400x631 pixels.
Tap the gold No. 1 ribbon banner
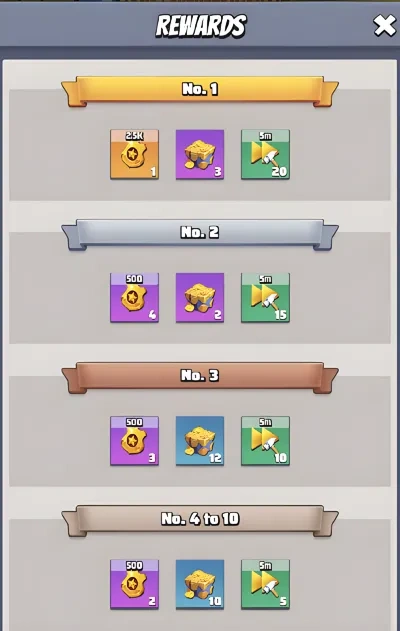[200, 91]
